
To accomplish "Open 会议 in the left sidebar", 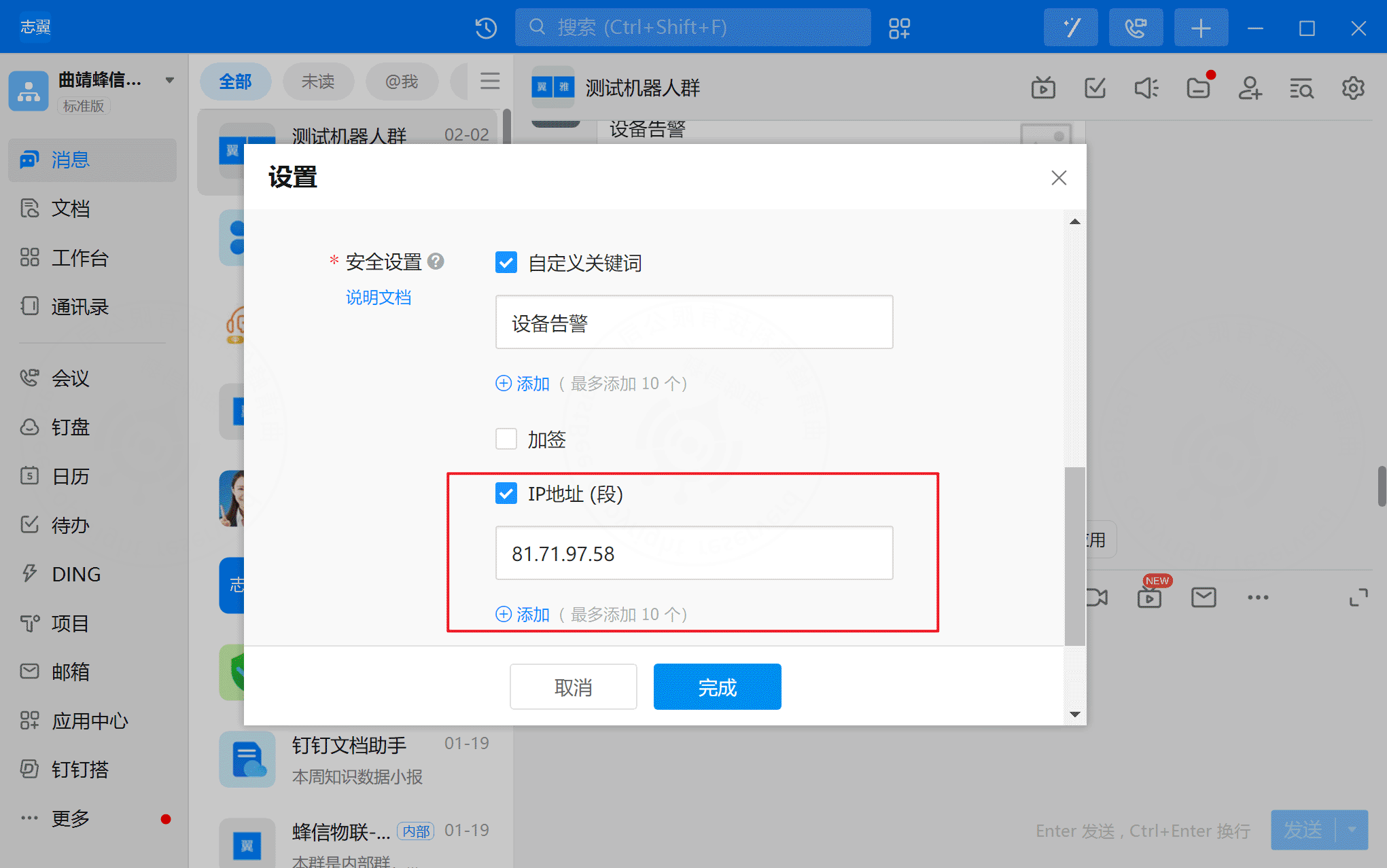I will click(x=92, y=378).
